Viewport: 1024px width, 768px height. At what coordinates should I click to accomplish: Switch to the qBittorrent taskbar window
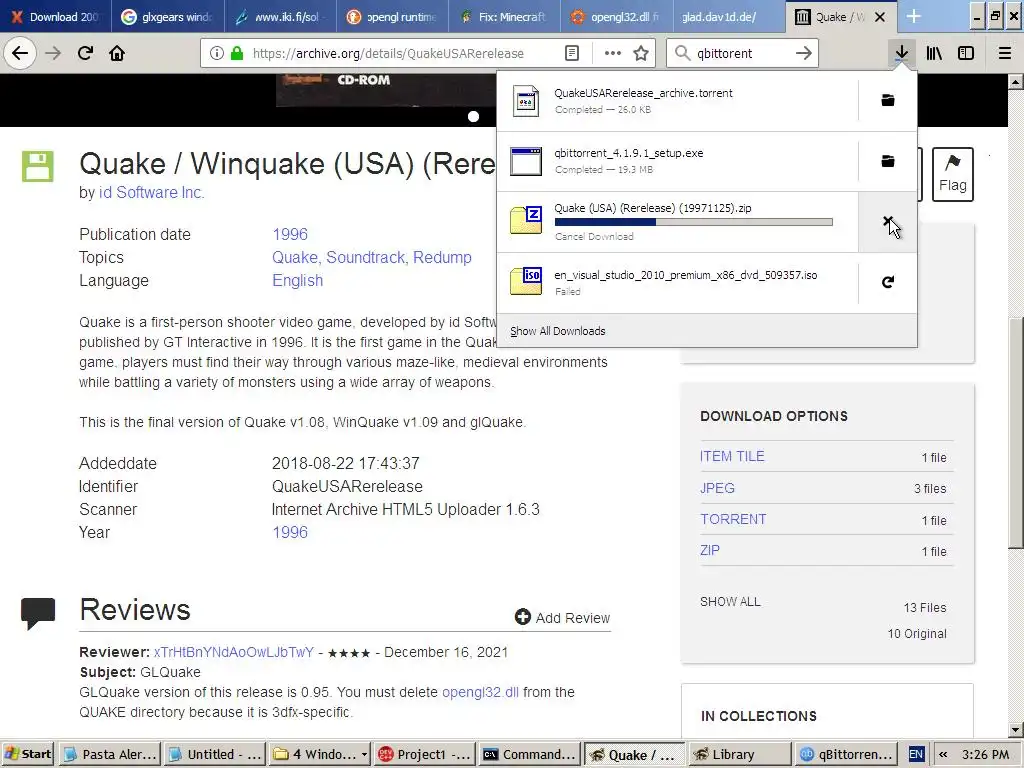click(x=846, y=754)
